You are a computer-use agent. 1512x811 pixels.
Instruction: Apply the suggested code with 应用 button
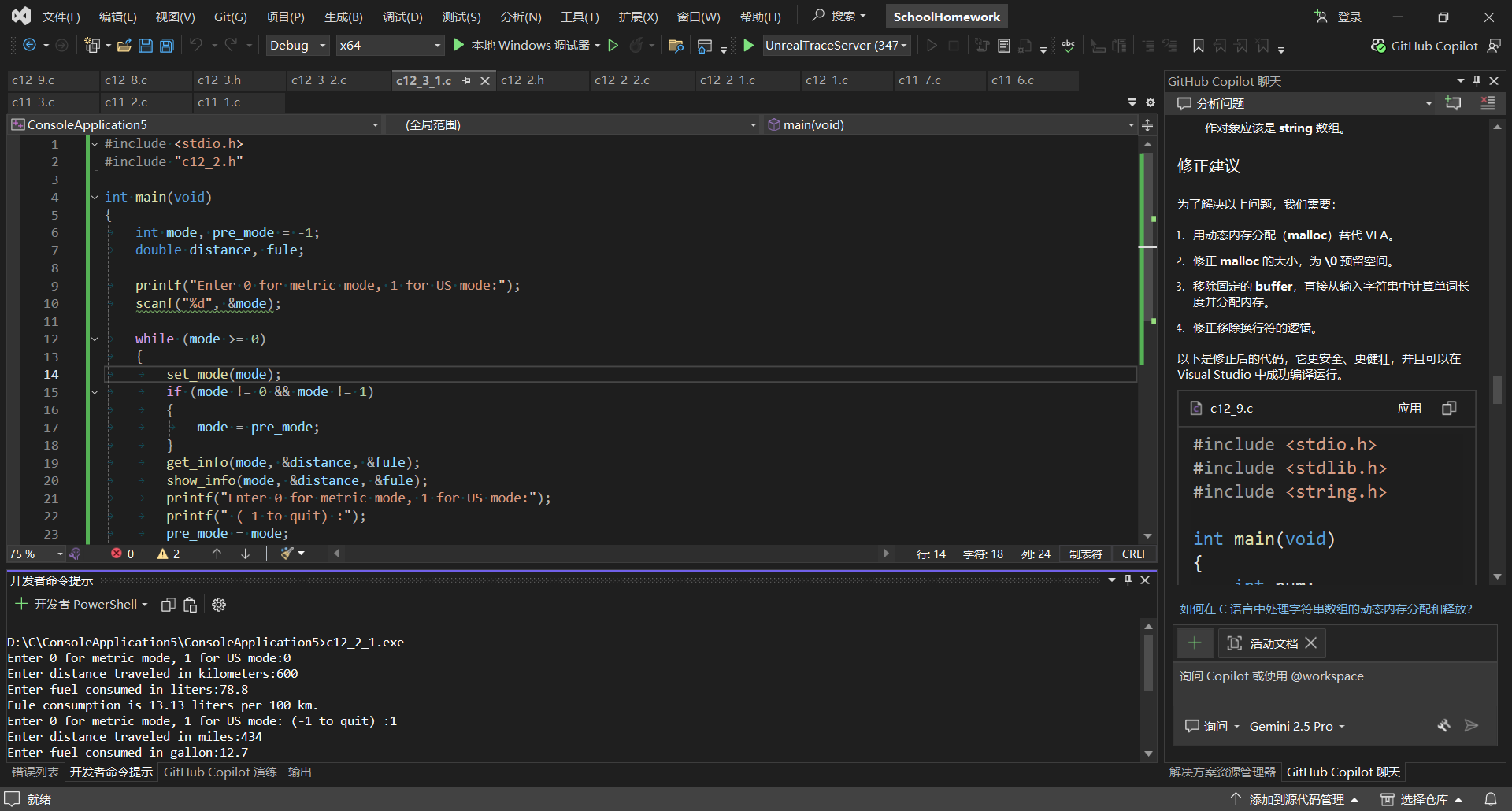[x=1409, y=408]
